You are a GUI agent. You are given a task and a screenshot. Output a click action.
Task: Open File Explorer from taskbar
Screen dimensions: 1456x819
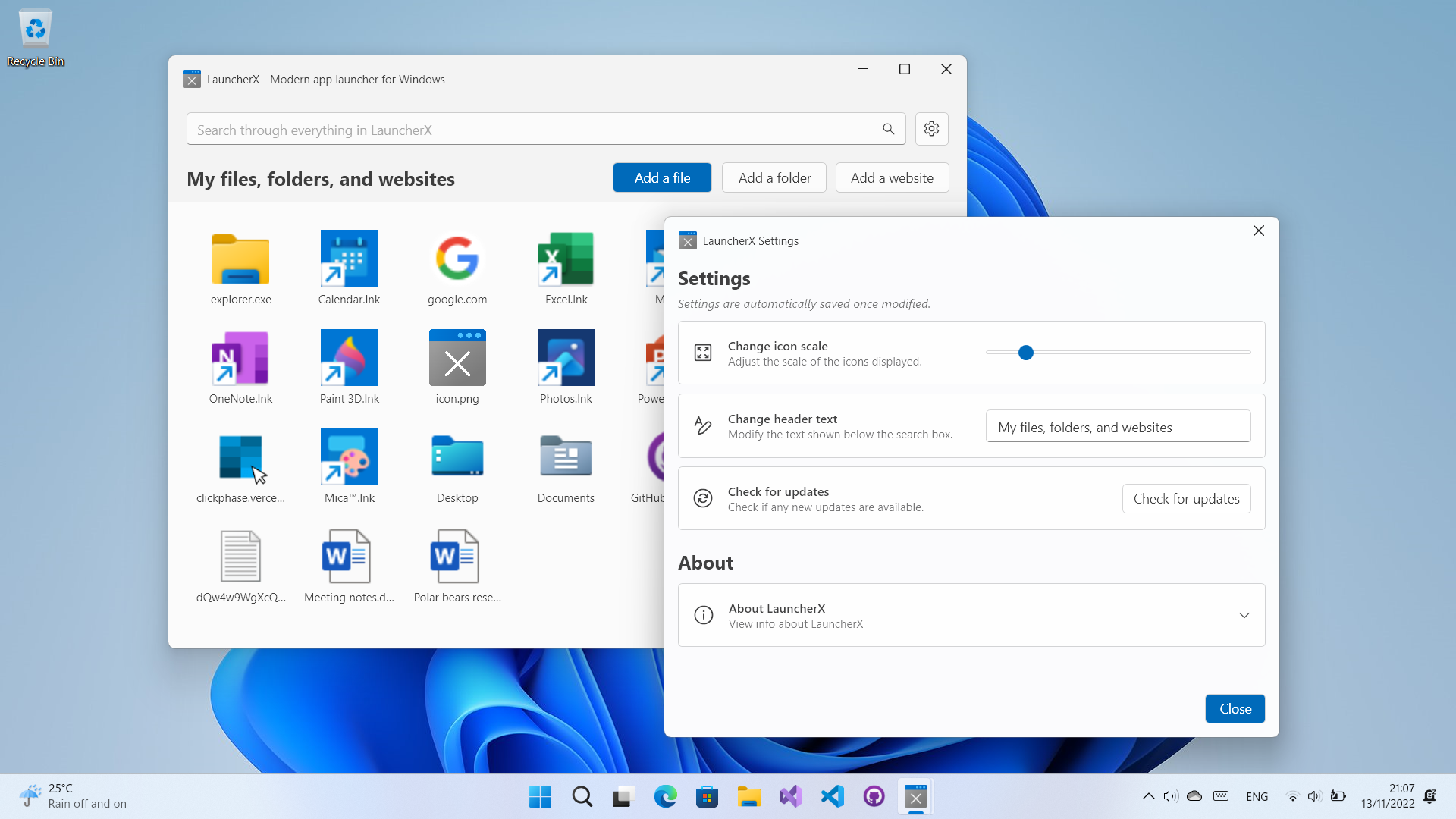coord(748,796)
